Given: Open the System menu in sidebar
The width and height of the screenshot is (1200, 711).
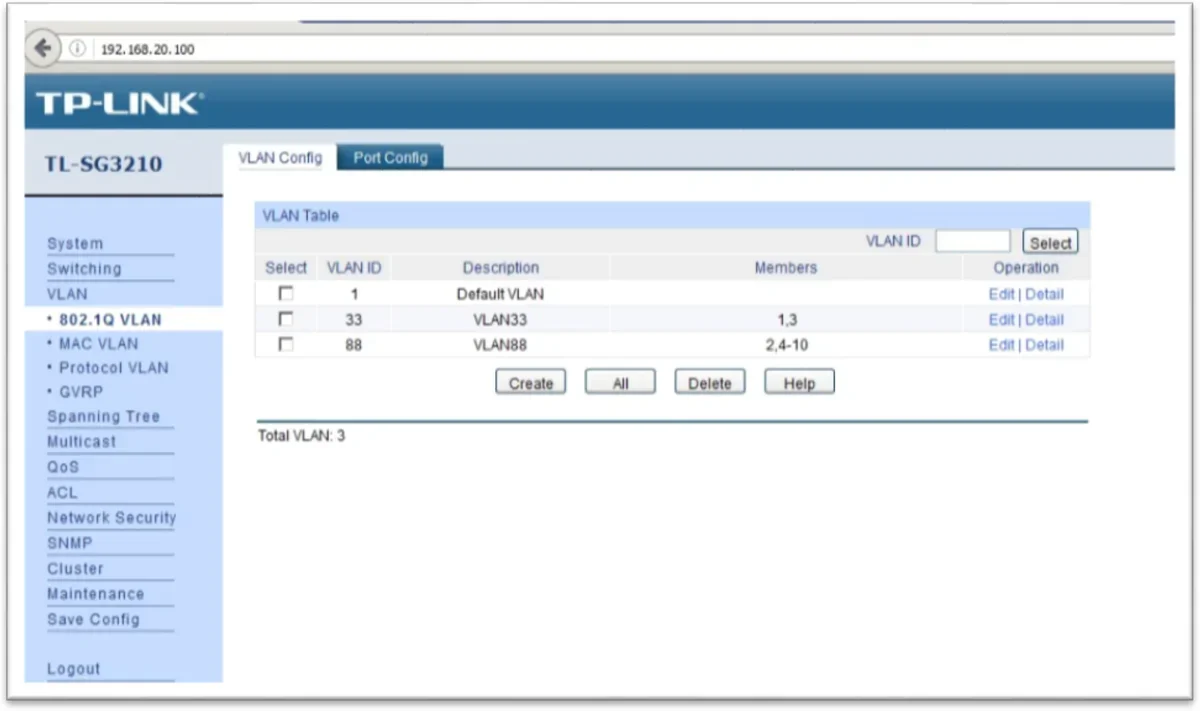Looking at the screenshot, I should coord(75,243).
